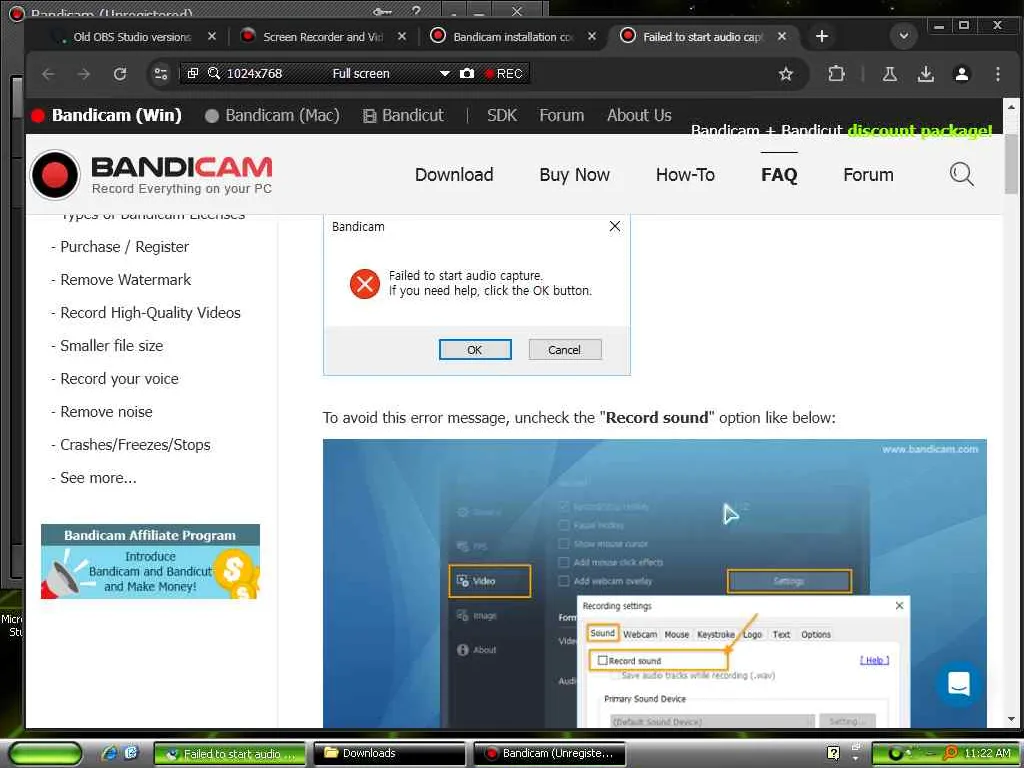Close the Old OBS Studio versions tab
The height and width of the screenshot is (768, 1024).
(212, 37)
